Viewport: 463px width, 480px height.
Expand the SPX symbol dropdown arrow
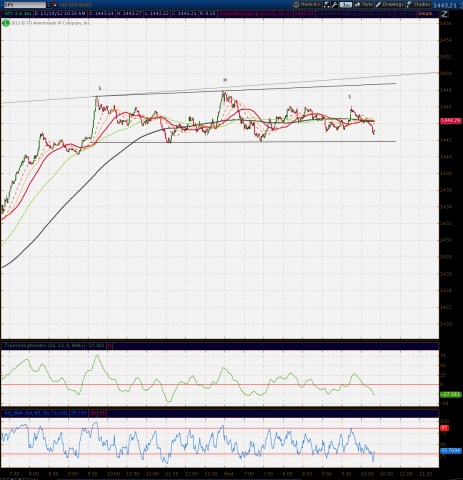point(49,5)
